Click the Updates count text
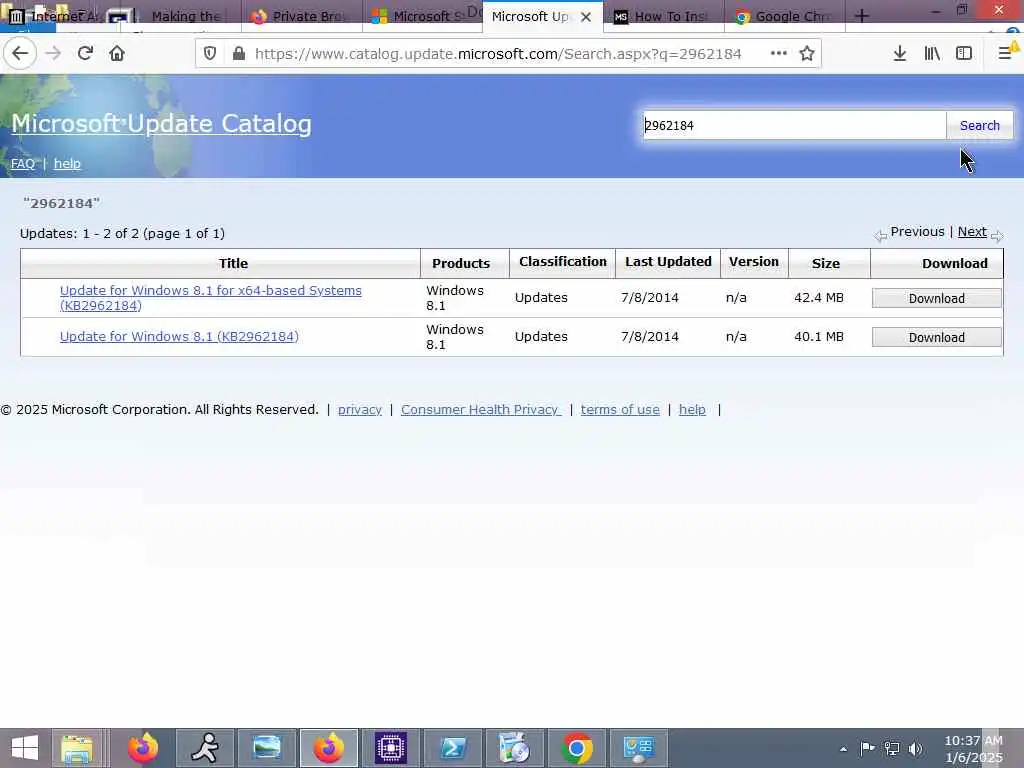 122,234
